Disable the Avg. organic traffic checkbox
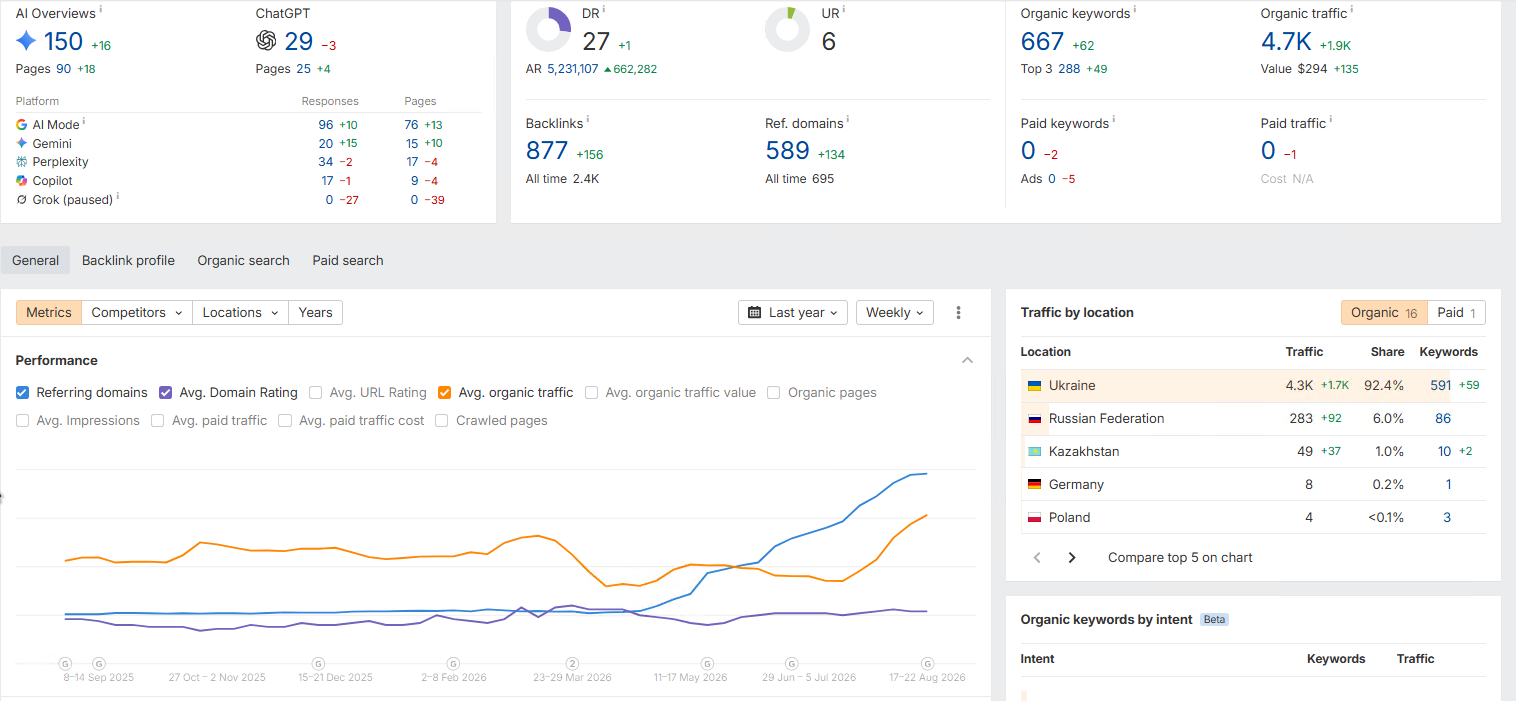Screen dimensions: 1516x701 [x=445, y=393]
